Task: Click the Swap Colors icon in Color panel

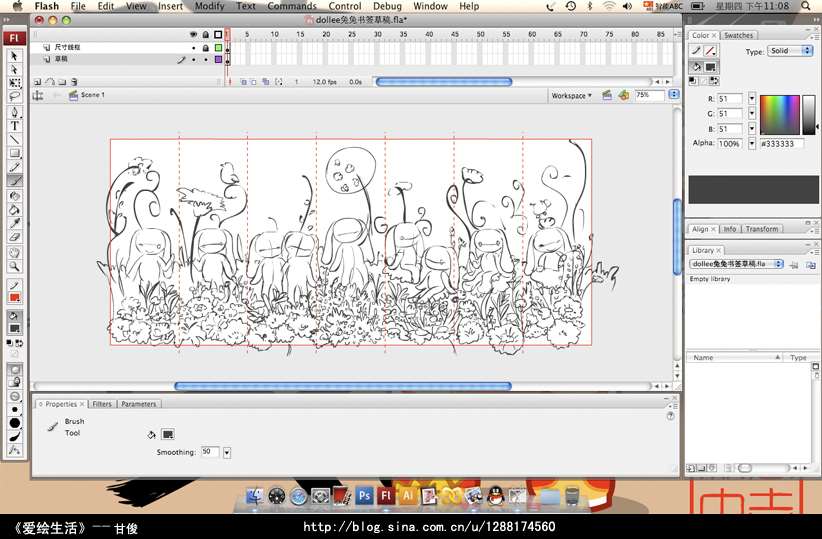Action: pyautogui.click(x=713, y=81)
